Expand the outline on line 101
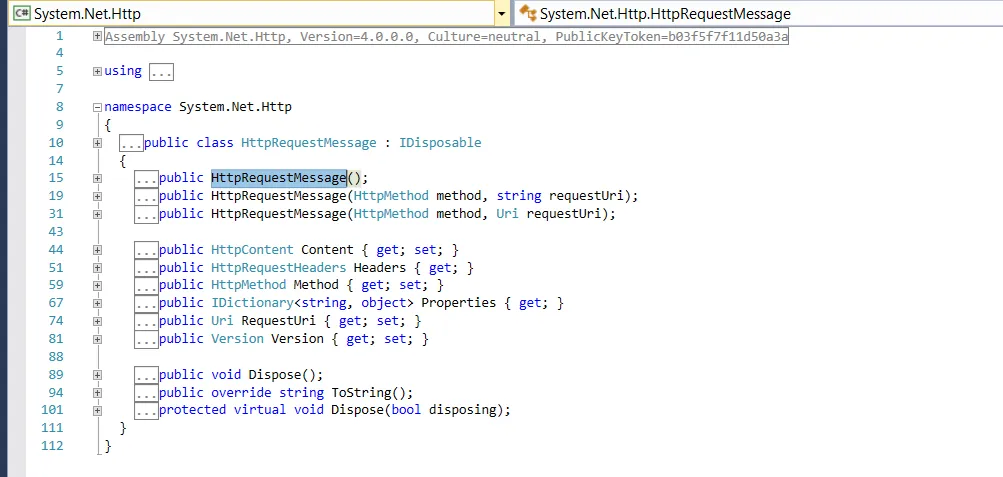Screen dimensions: 1003x477 point(97,410)
